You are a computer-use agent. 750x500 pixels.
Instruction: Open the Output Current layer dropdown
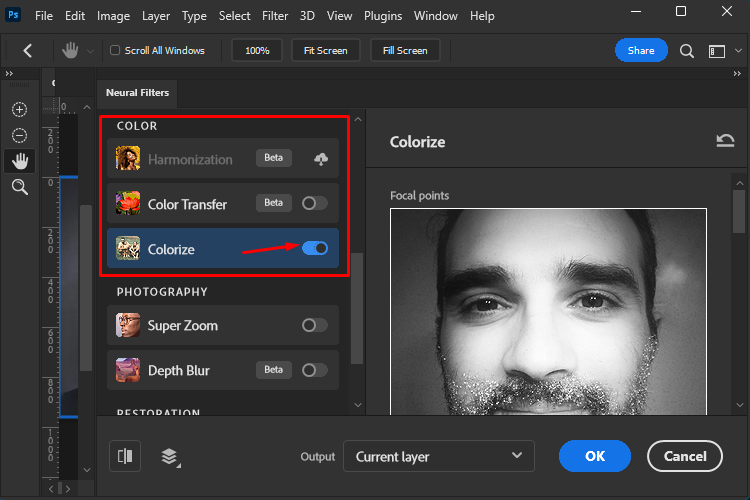tap(439, 456)
